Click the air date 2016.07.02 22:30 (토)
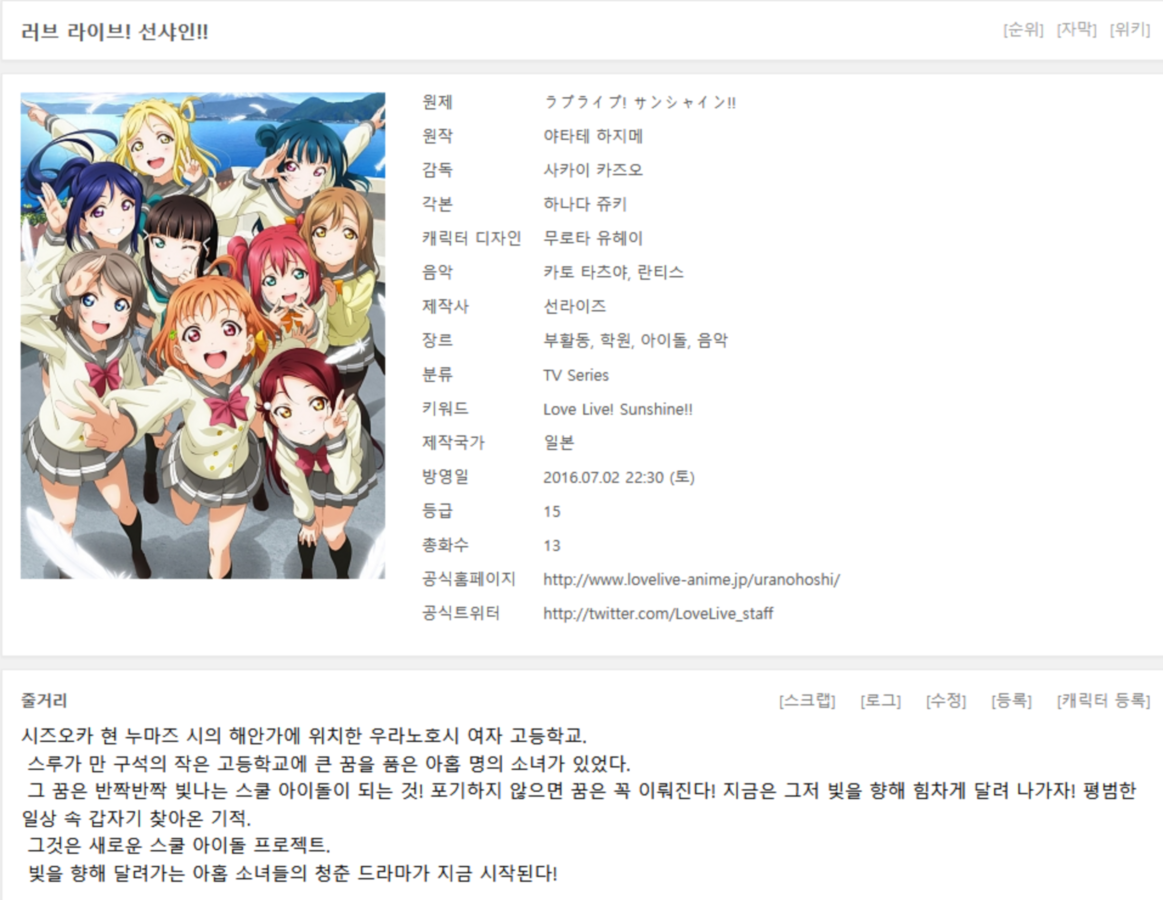The width and height of the screenshot is (1163, 900). point(619,477)
